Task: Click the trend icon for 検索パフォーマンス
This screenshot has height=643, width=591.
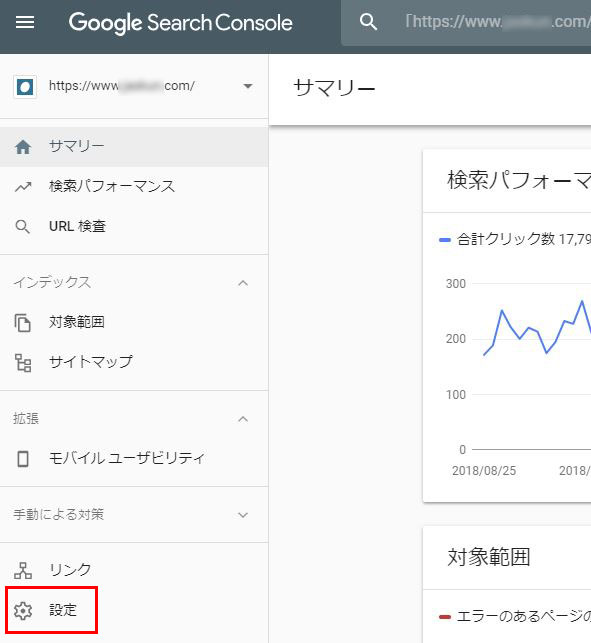Action: [x=23, y=187]
